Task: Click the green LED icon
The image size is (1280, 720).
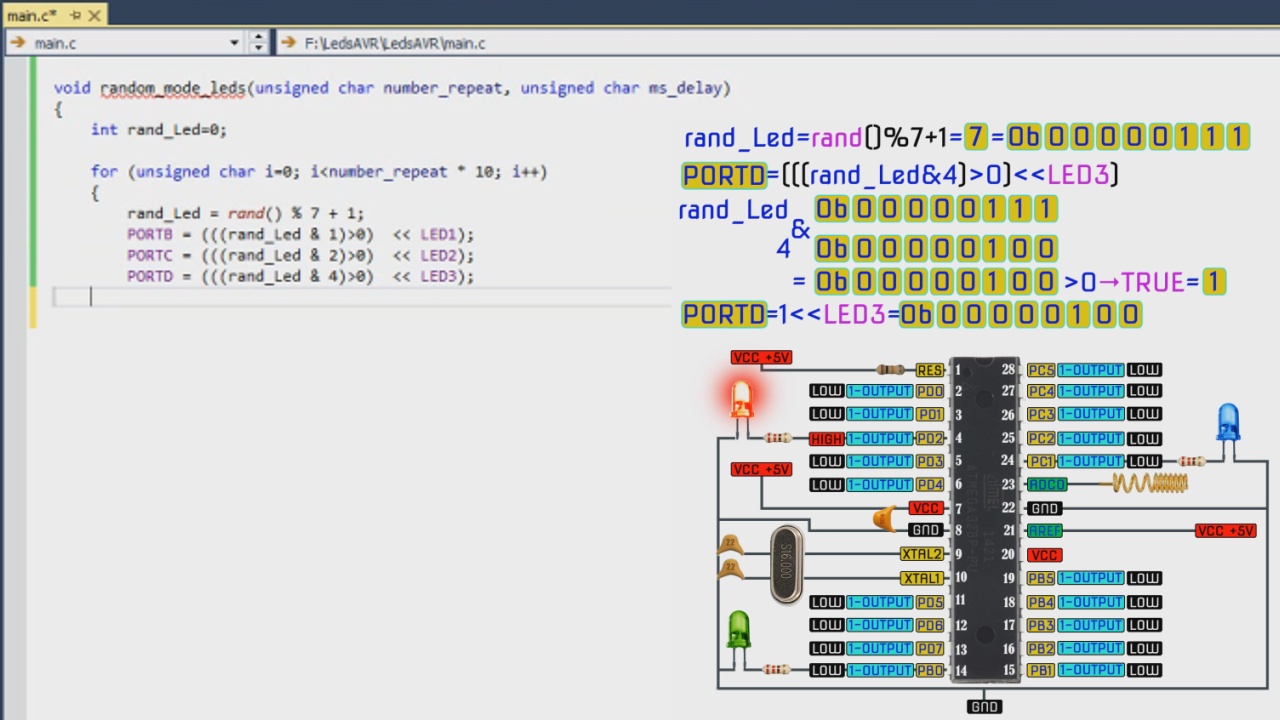Action: point(739,631)
